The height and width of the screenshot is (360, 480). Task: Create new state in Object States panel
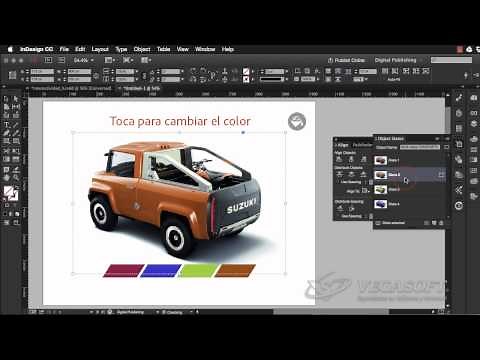434,223
